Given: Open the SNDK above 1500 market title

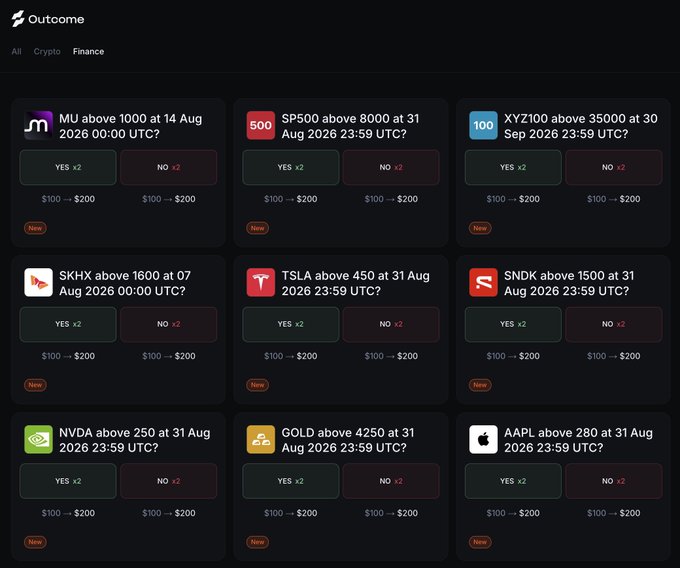Looking at the screenshot, I should click(569, 283).
